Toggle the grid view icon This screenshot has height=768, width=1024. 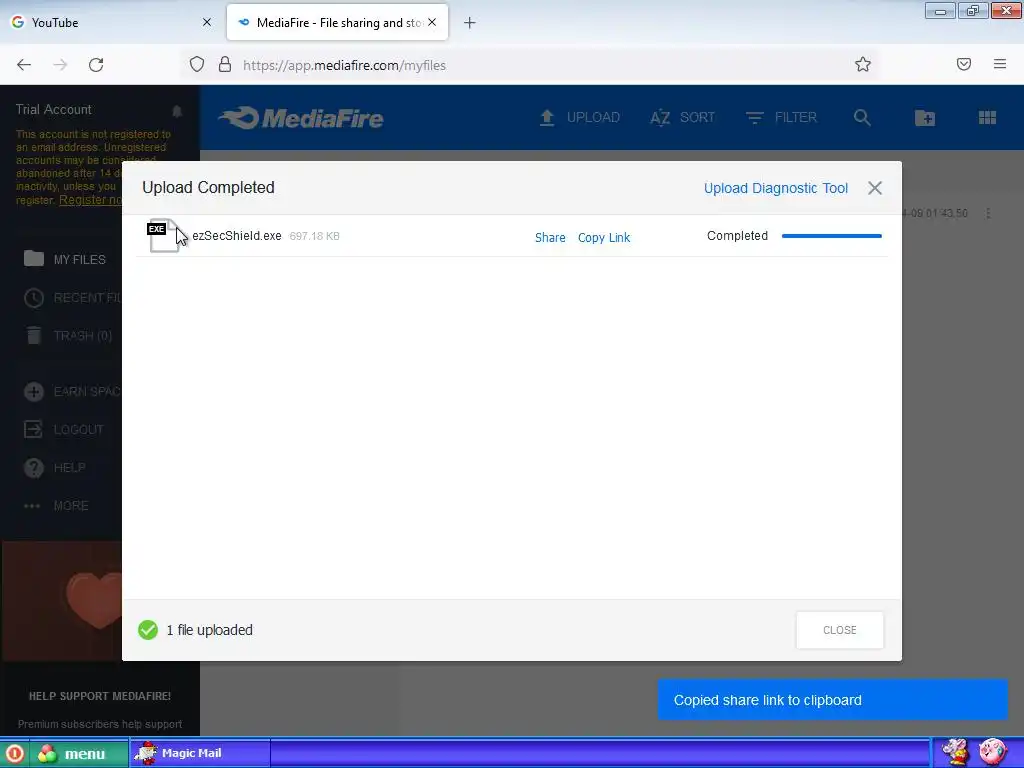pyautogui.click(x=987, y=118)
